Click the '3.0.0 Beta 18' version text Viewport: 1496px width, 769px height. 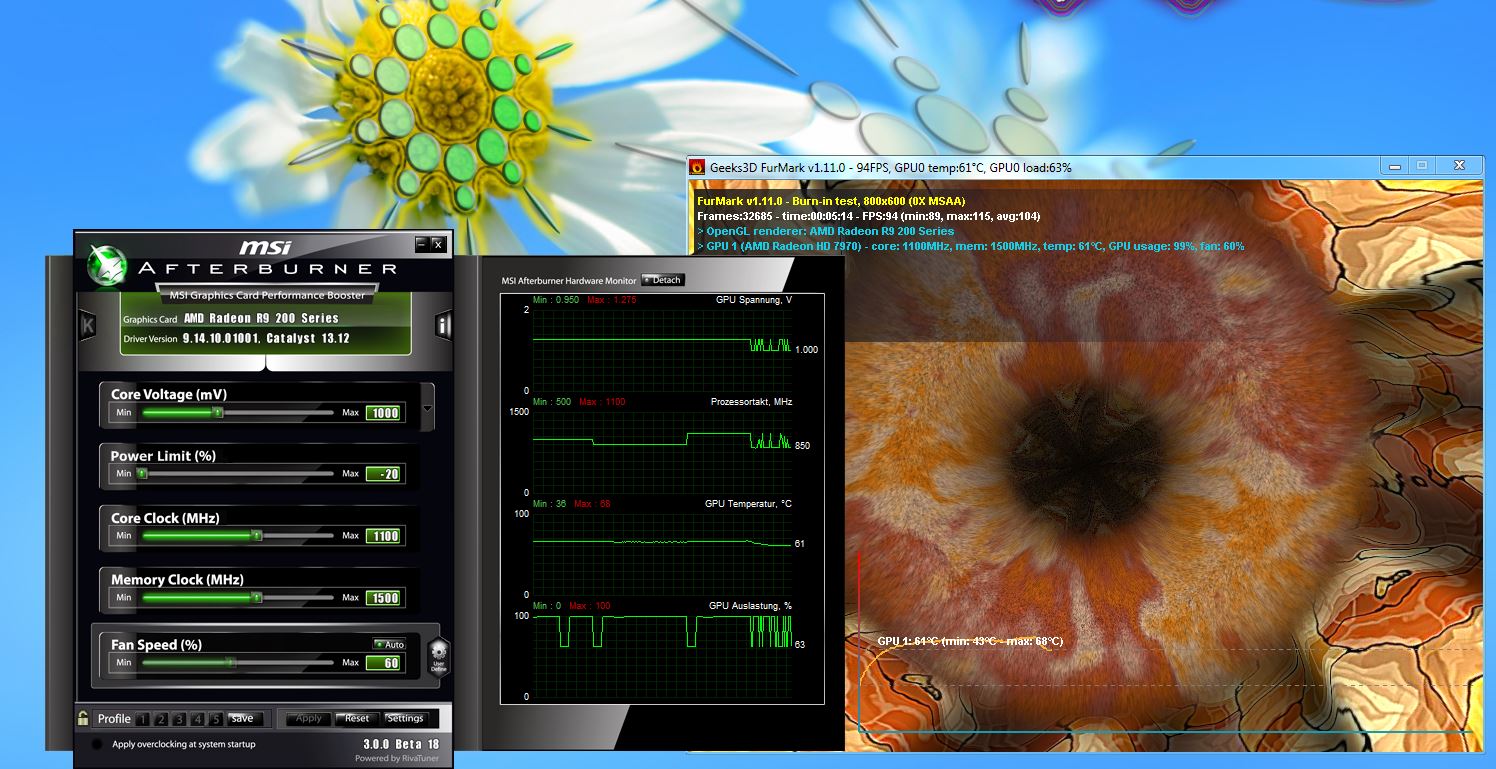[x=401, y=744]
